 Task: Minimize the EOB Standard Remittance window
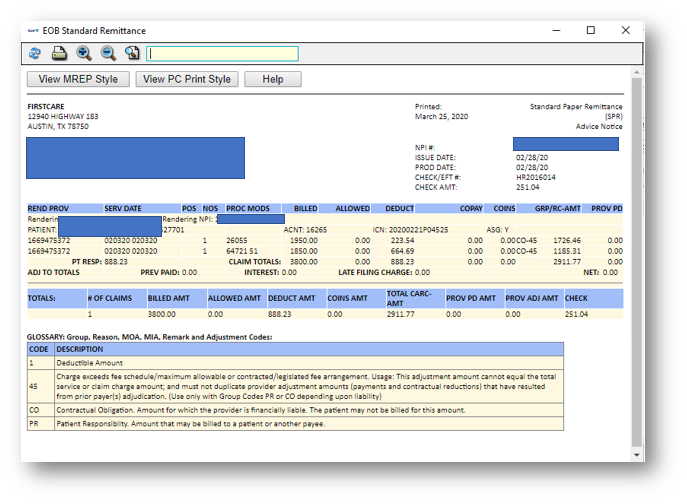tap(555, 31)
